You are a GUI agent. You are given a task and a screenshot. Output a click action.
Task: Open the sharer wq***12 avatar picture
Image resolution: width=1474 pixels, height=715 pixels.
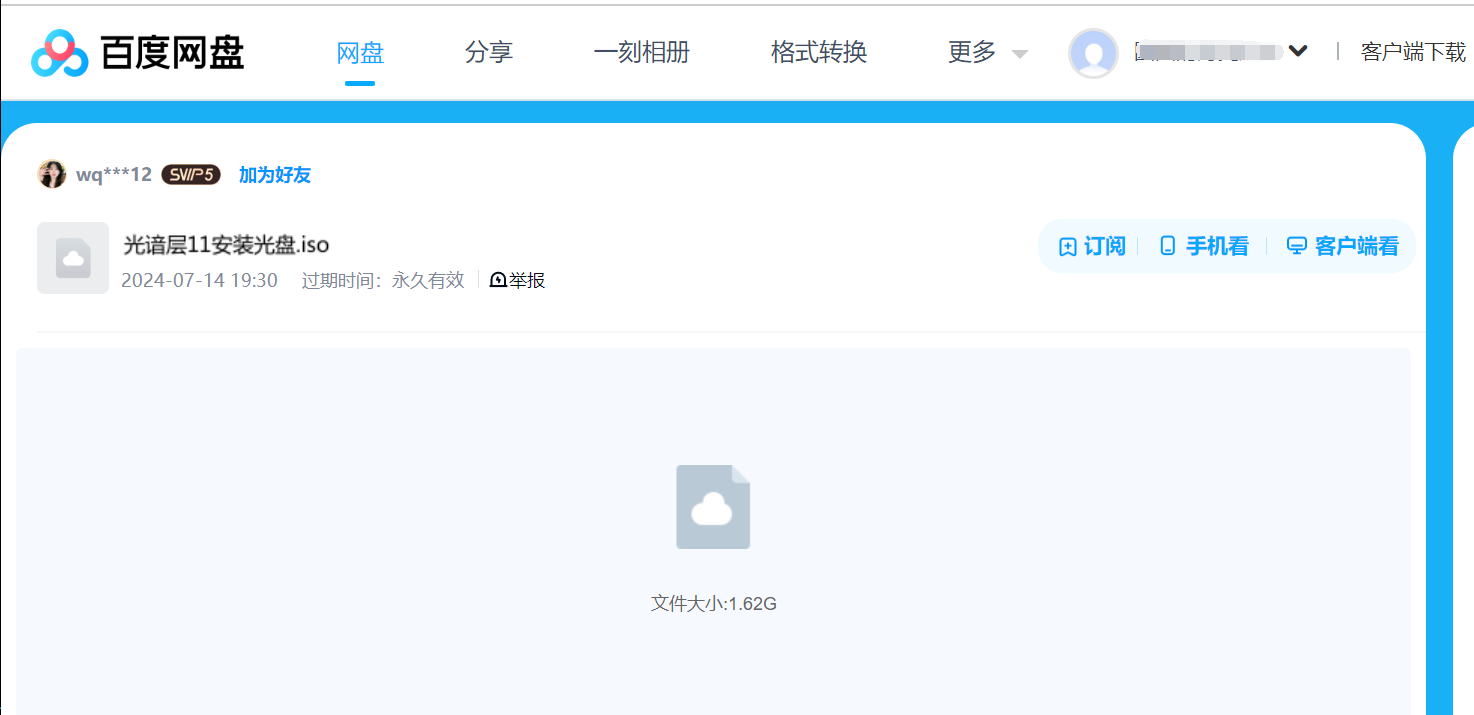coord(51,173)
